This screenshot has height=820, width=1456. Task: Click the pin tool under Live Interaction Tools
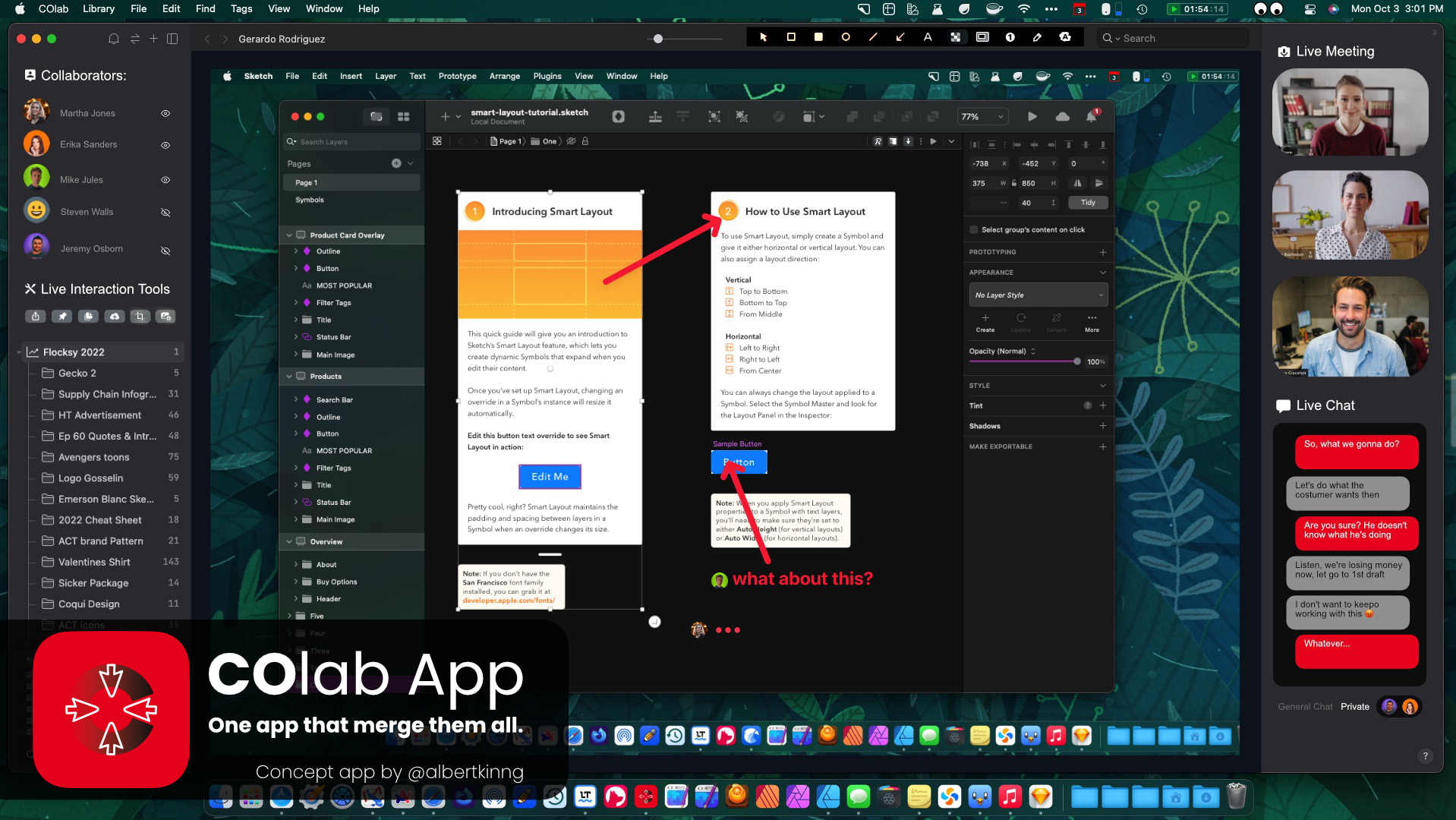click(x=62, y=316)
